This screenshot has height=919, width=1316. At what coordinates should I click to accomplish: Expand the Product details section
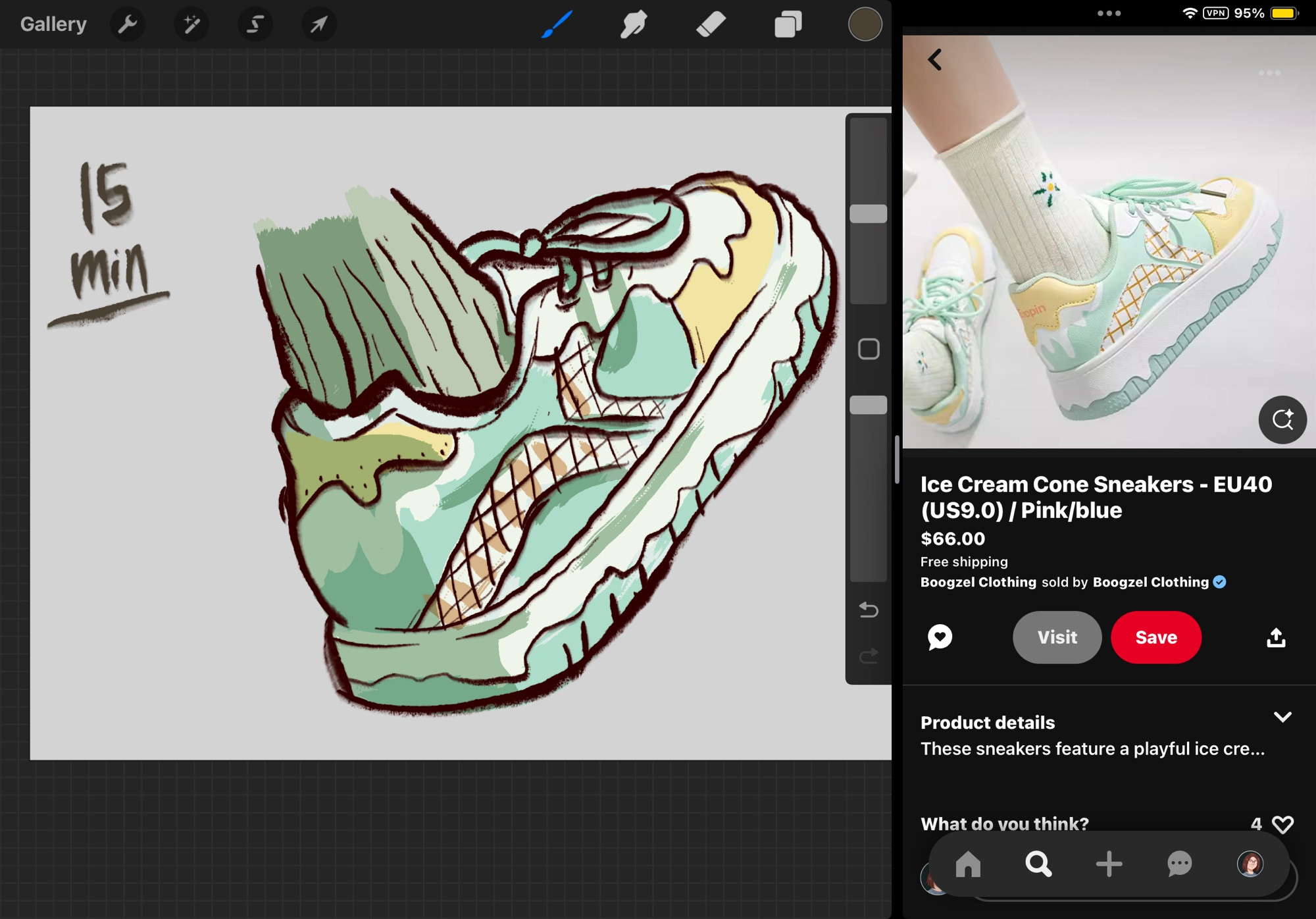pyautogui.click(x=1282, y=717)
